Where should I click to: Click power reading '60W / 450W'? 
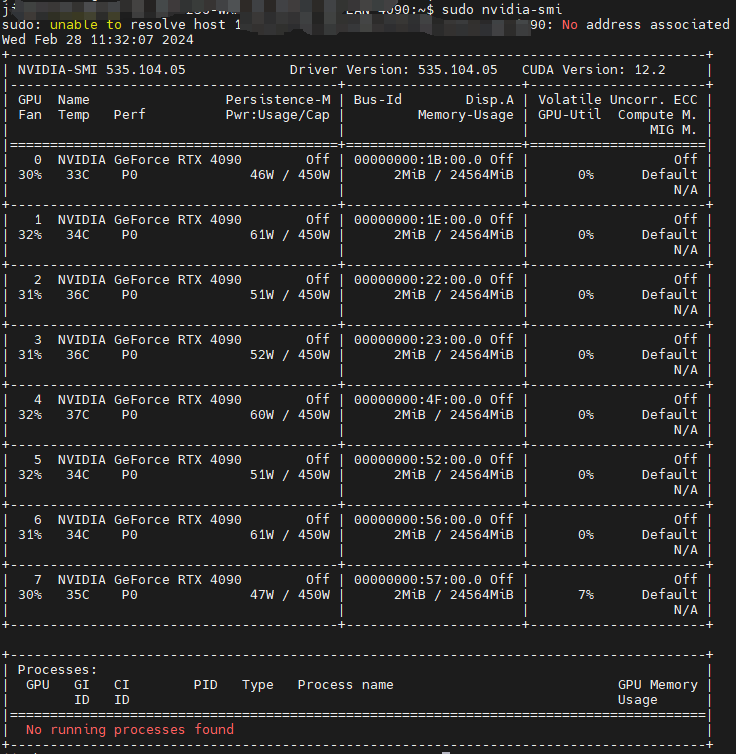[290, 415]
